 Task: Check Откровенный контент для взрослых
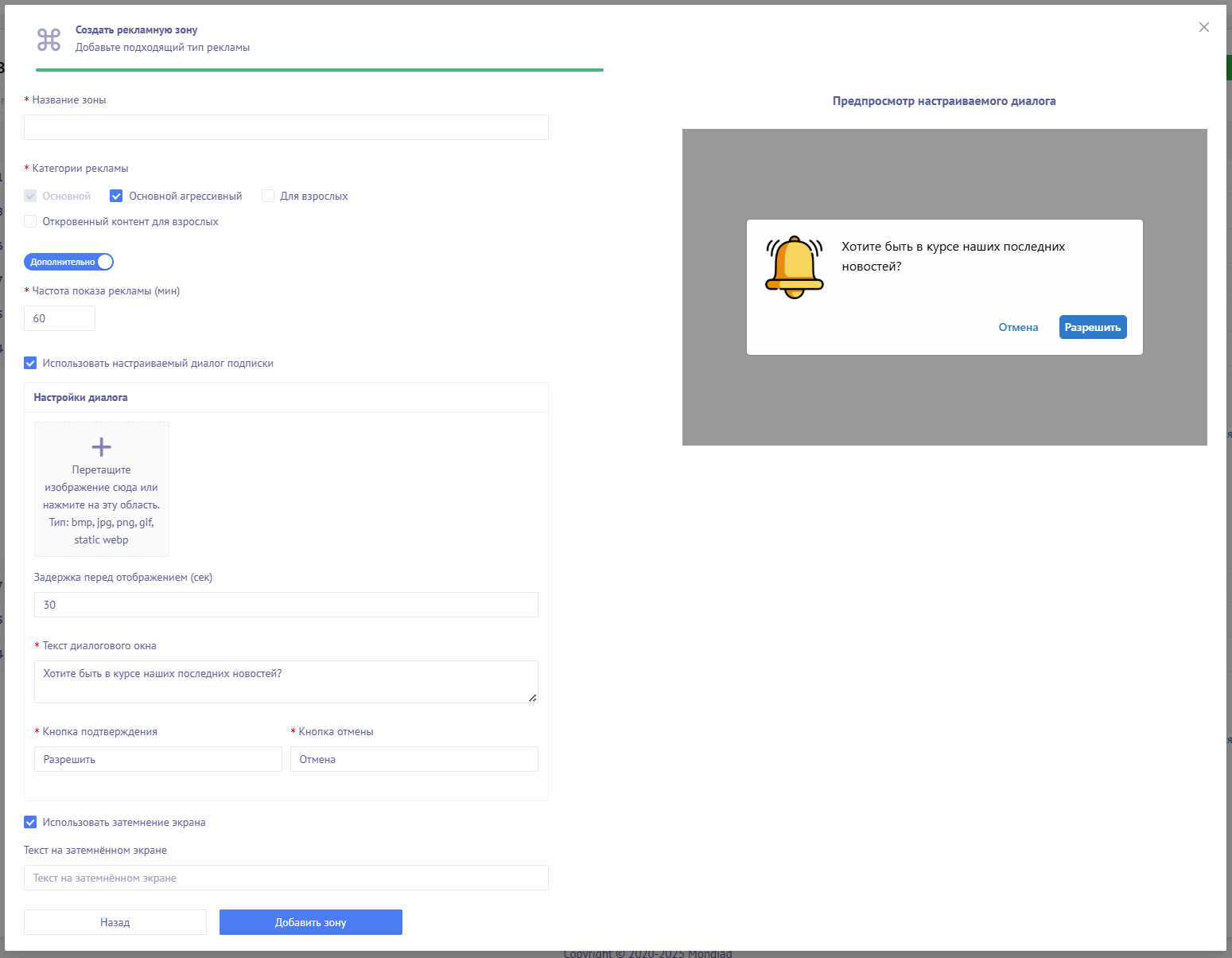click(x=30, y=221)
